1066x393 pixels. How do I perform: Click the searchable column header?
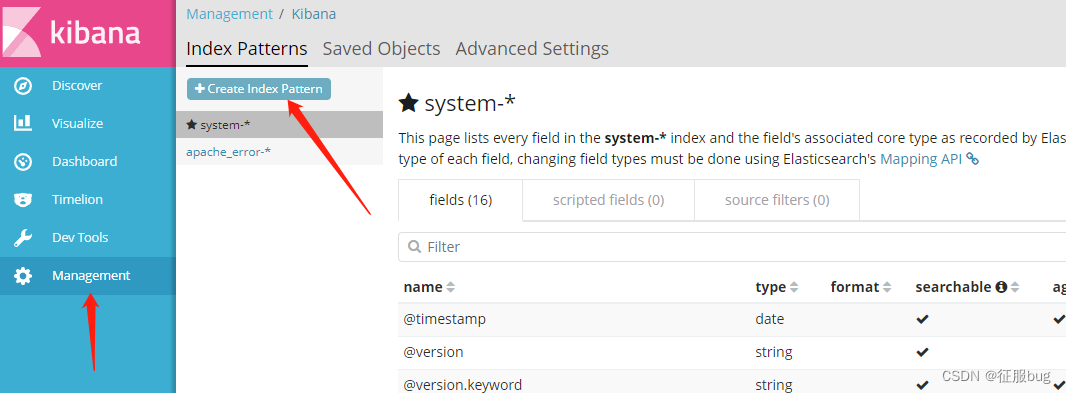coord(953,287)
